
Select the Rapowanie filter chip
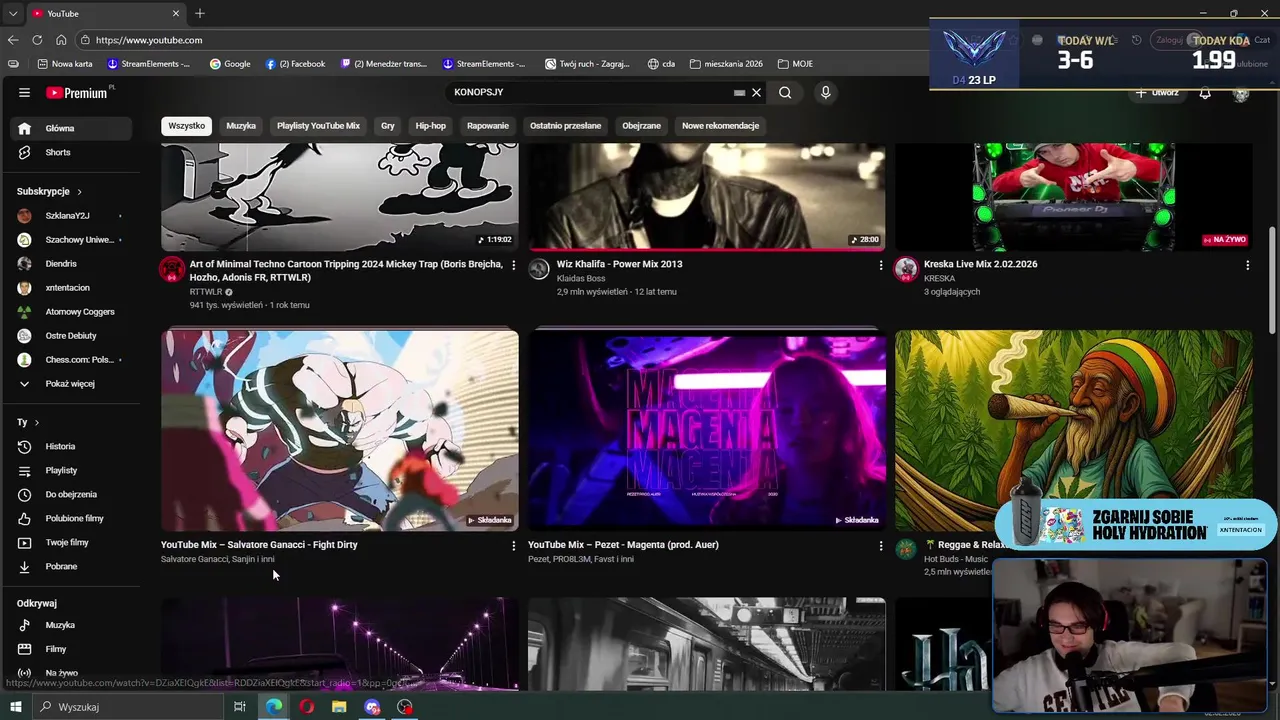pyautogui.click(x=488, y=126)
